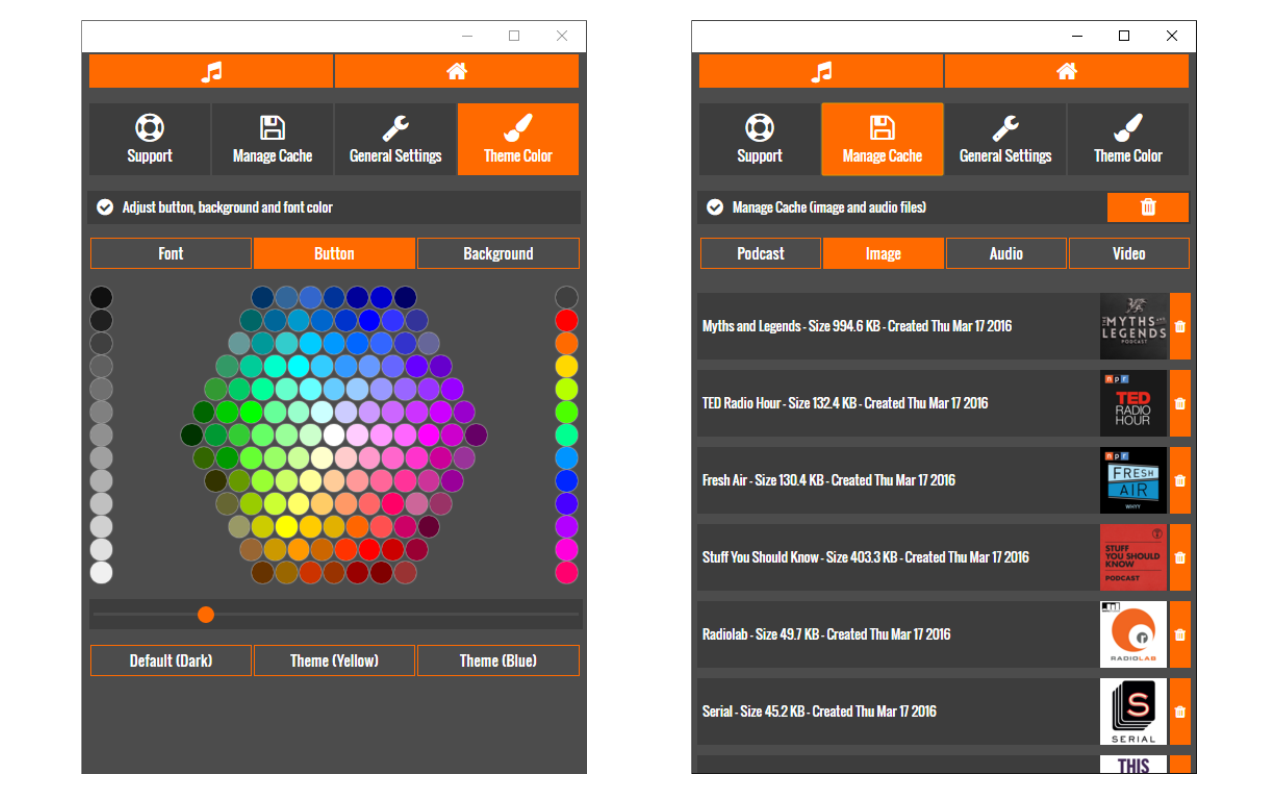Image resolution: width=1280 pixels, height=800 pixels.
Task: Switch to the Font color tab
Action: coord(170,253)
